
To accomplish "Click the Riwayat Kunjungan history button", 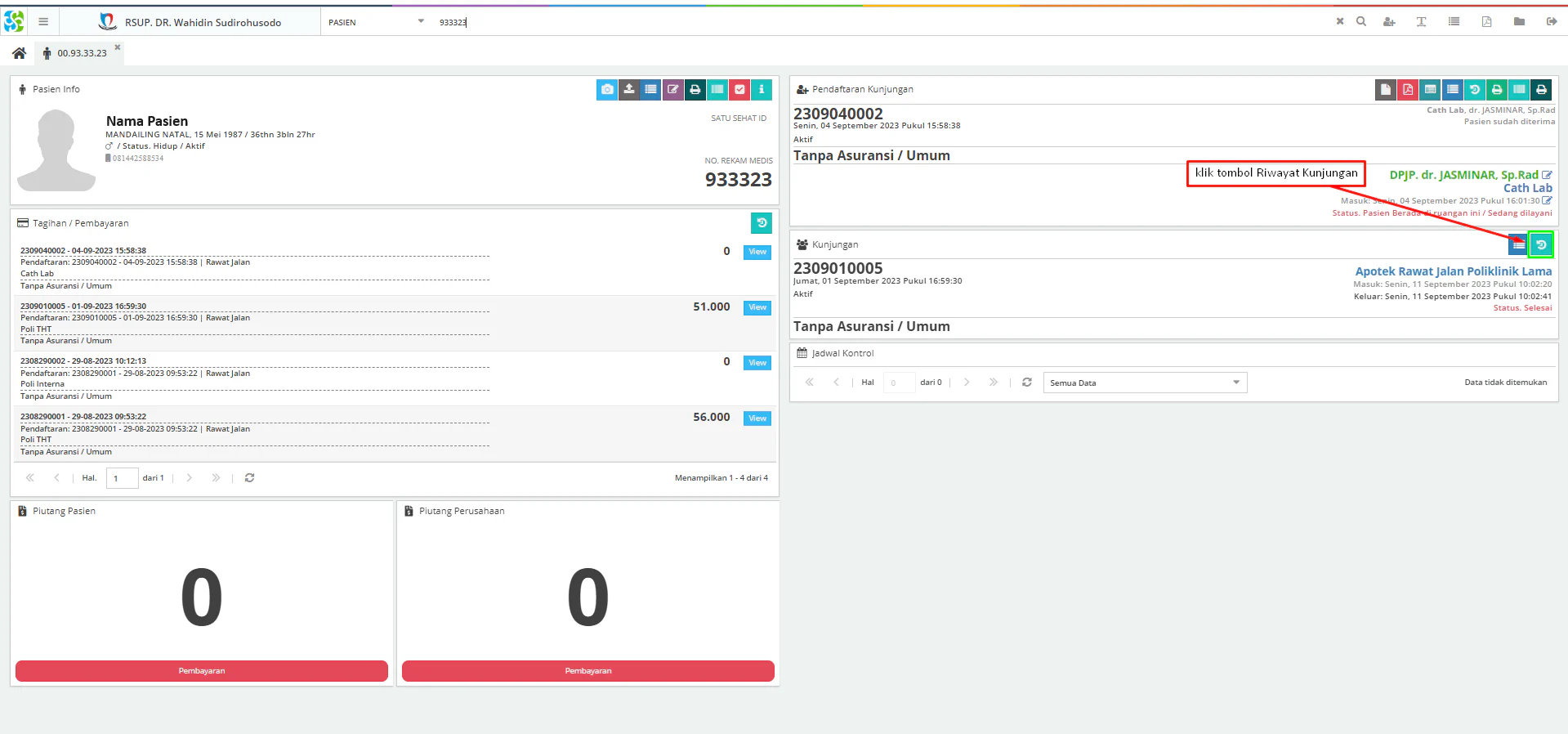I will pyautogui.click(x=1541, y=244).
